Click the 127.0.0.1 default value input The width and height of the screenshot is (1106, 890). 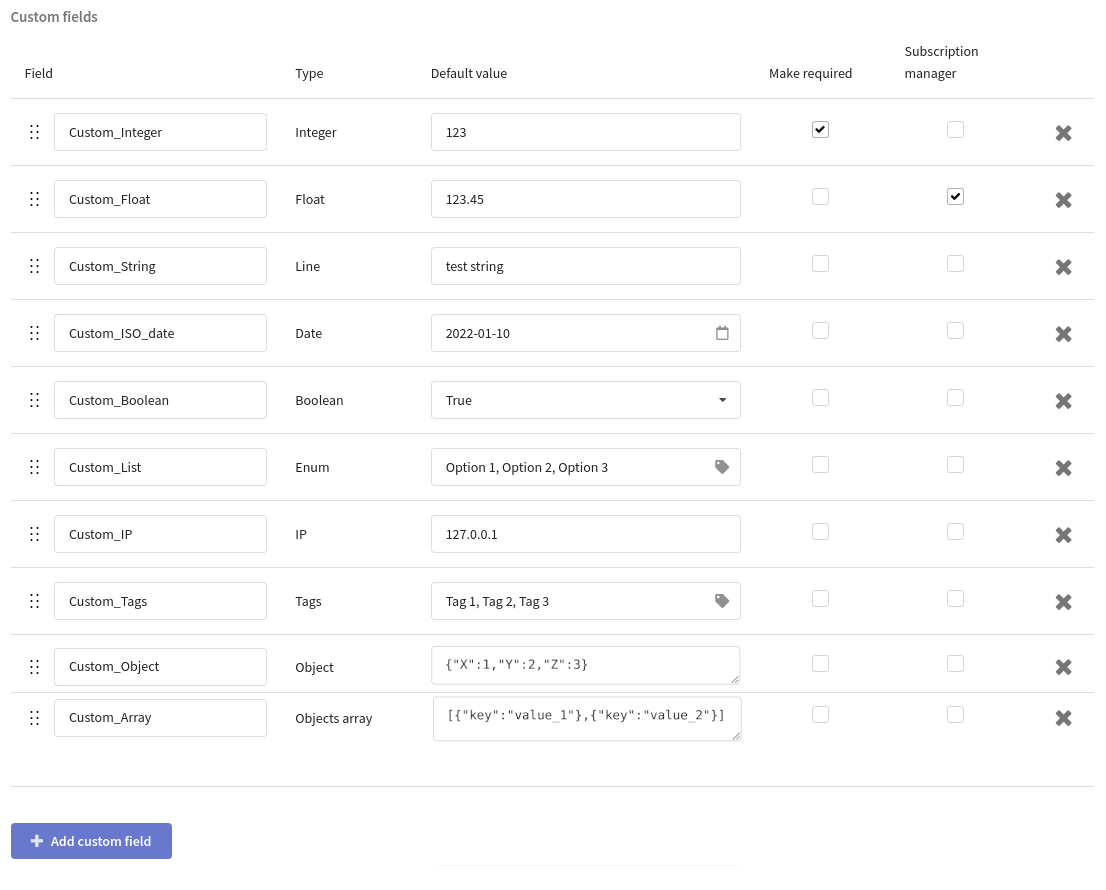[x=585, y=534]
